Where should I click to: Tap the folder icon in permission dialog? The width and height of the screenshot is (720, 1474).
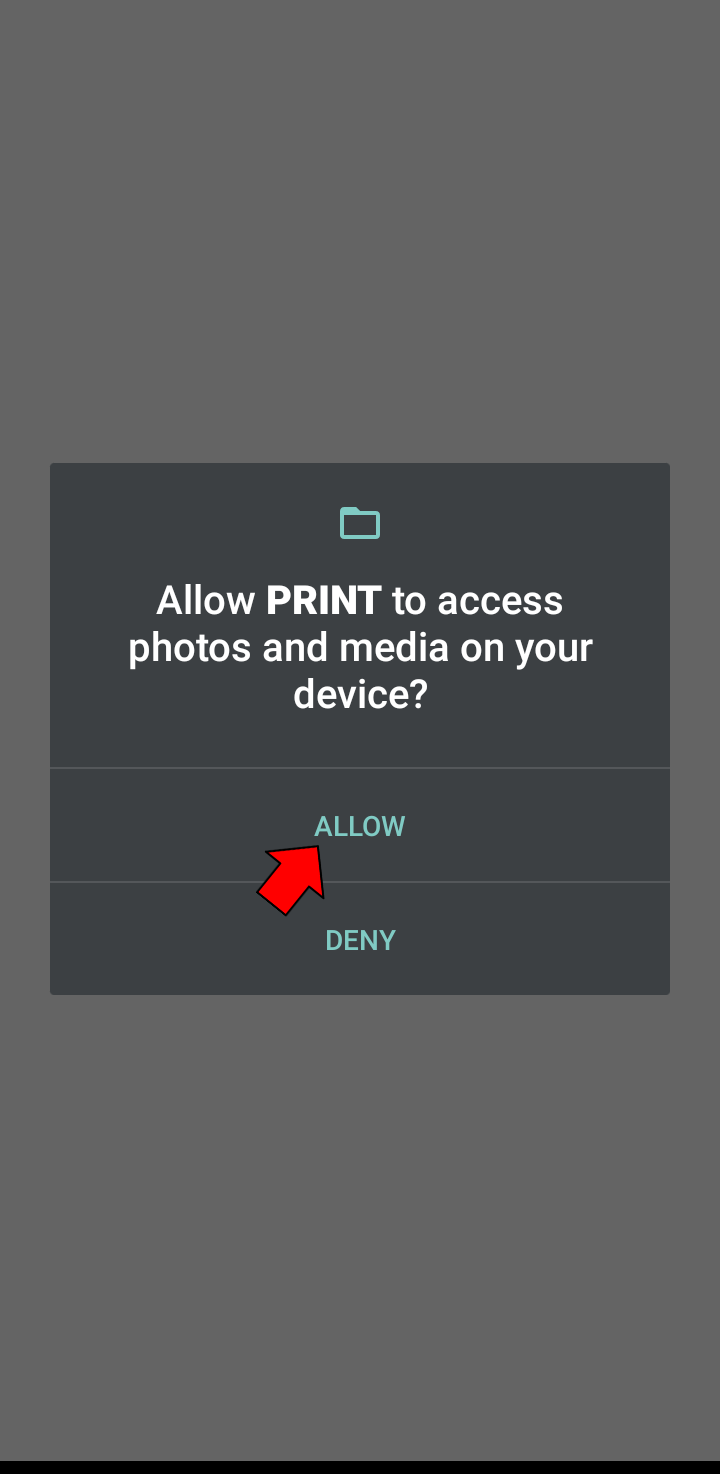pyautogui.click(x=360, y=523)
